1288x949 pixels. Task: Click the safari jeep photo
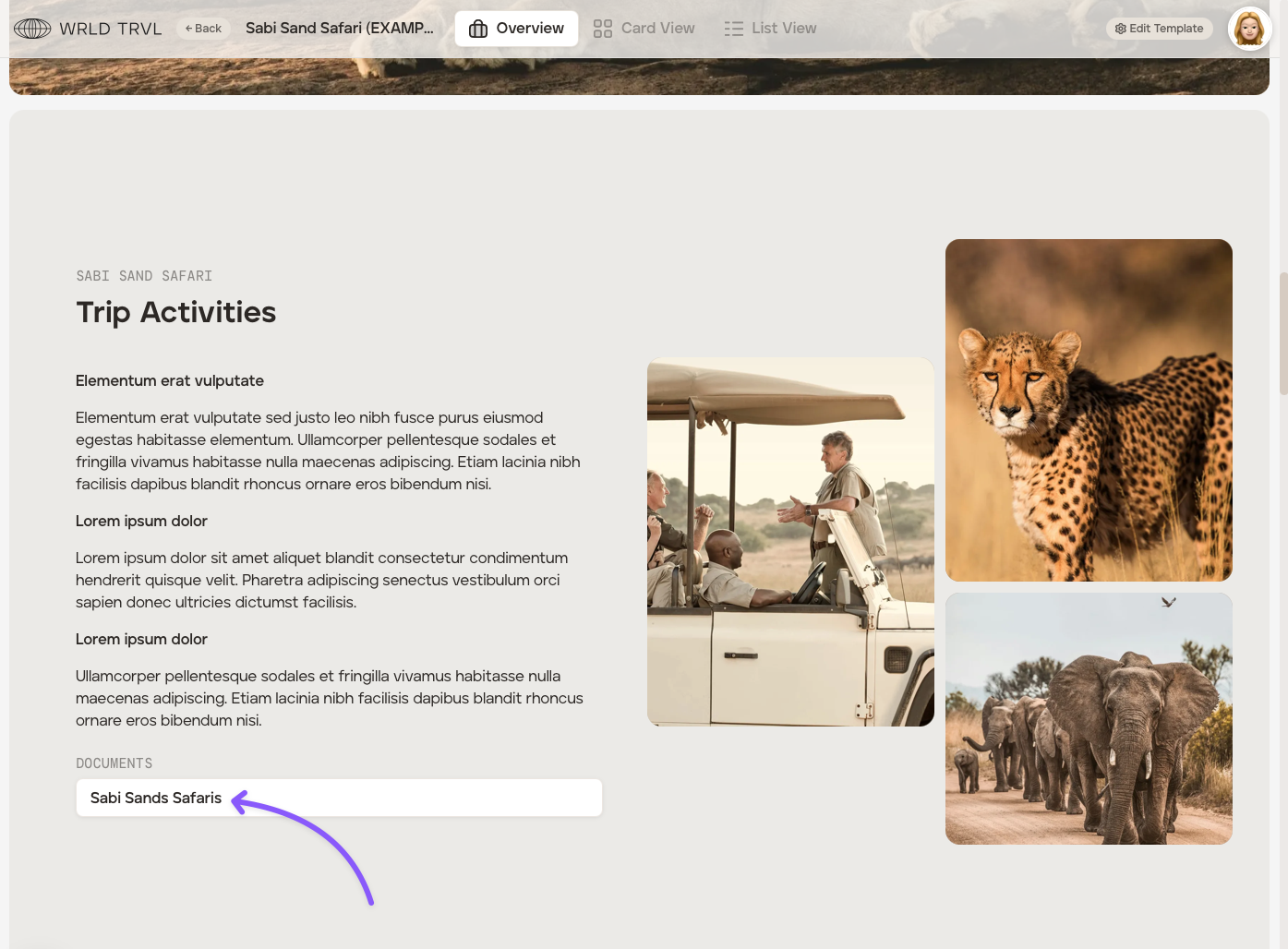pos(790,542)
